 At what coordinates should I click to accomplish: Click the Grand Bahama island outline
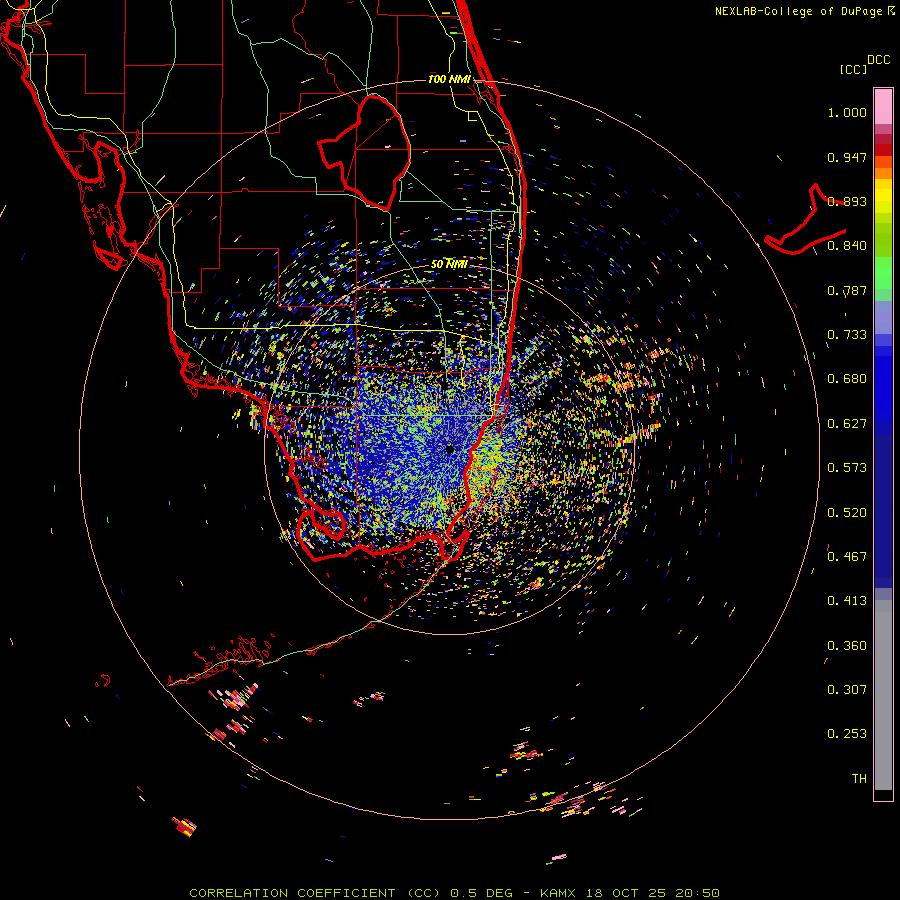click(x=805, y=220)
